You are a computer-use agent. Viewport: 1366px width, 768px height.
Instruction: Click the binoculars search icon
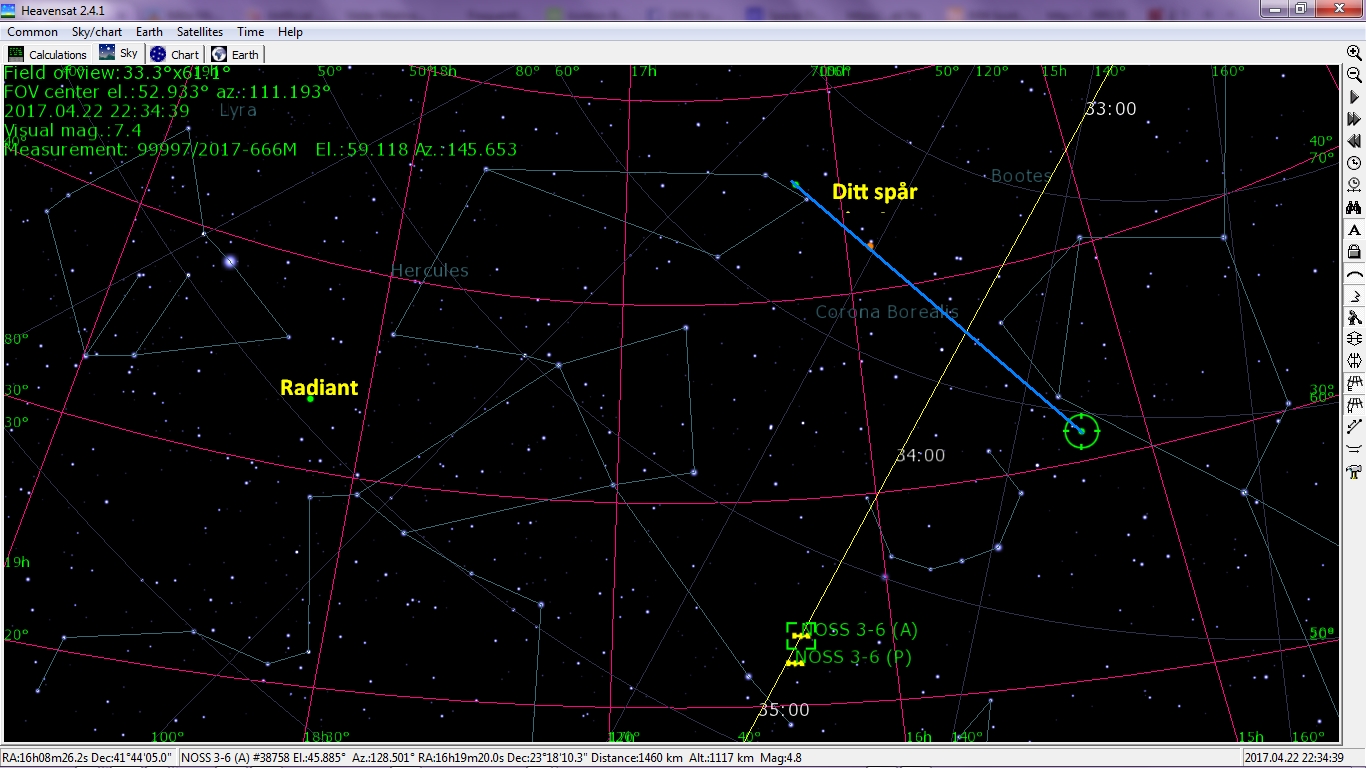pyautogui.click(x=1355, y=207)
